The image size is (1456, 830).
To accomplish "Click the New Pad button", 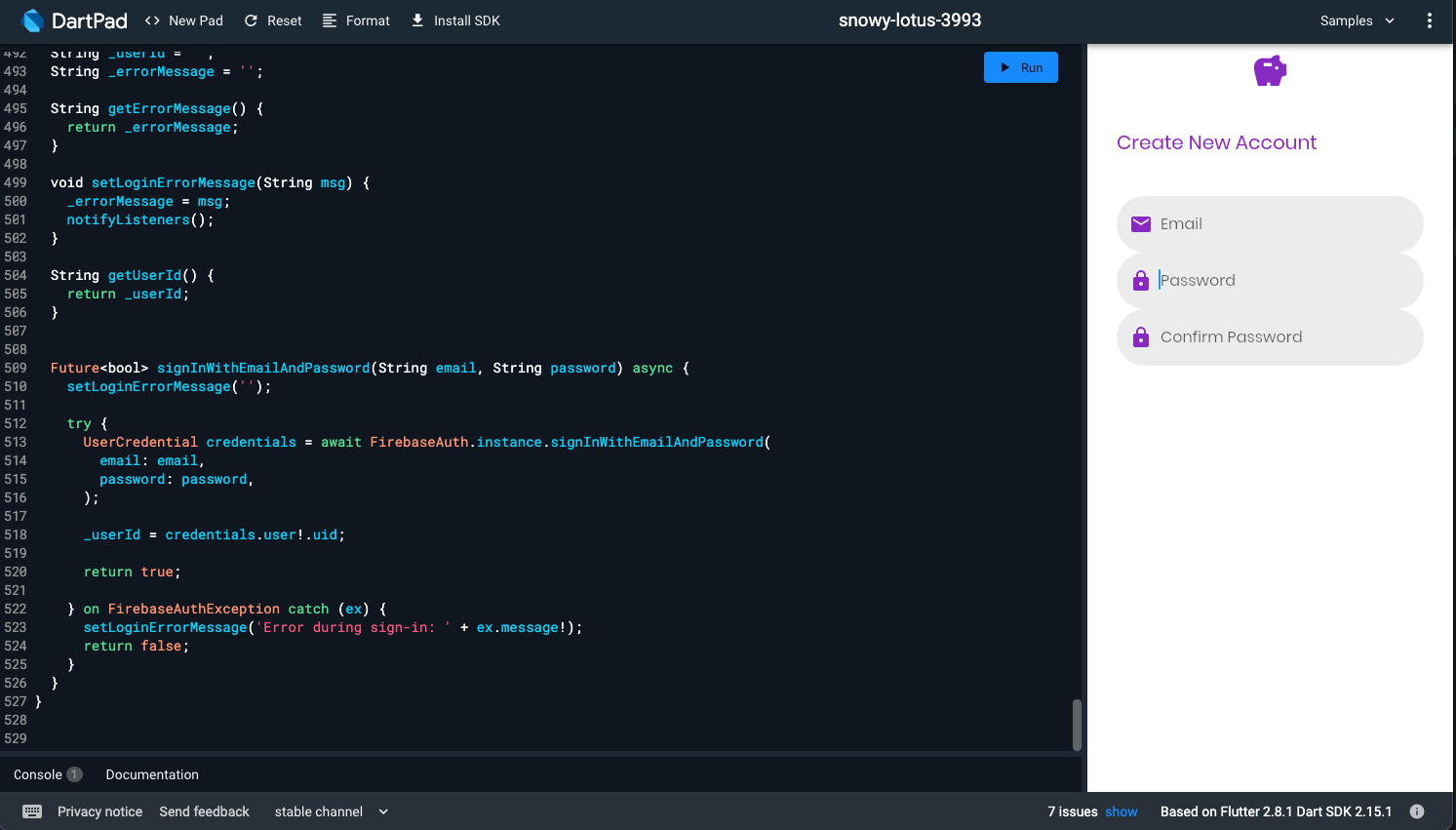I will [x=184, y=20].
